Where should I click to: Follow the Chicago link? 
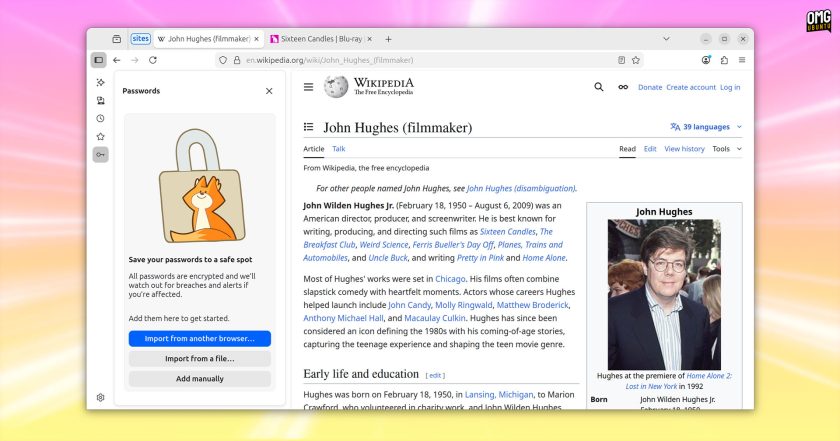click(450, 279)
